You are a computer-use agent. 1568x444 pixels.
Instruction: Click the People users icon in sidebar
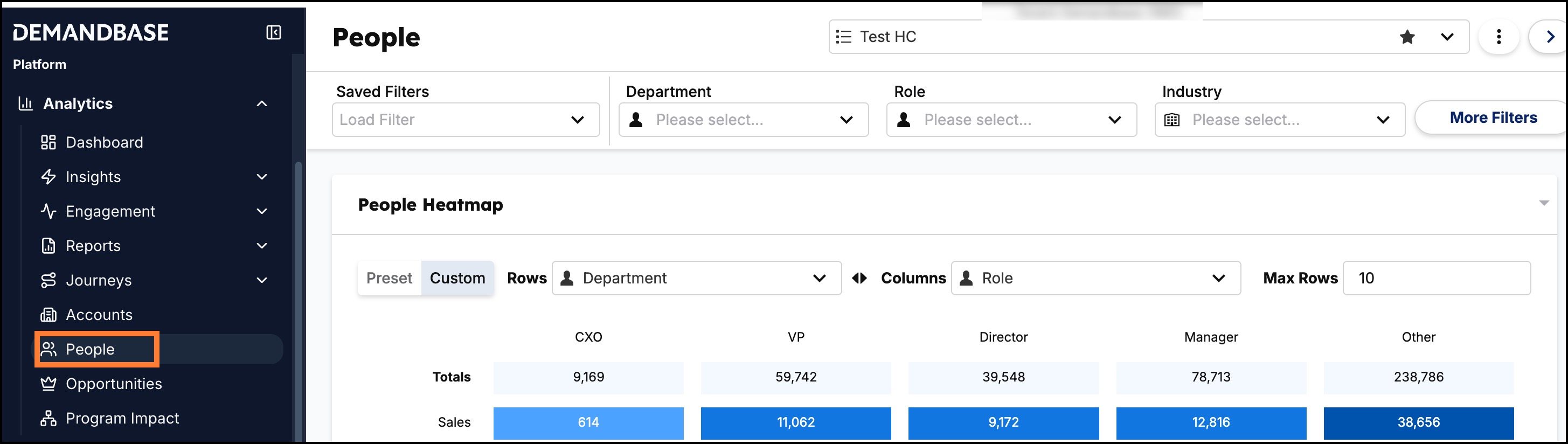(48, 349)
